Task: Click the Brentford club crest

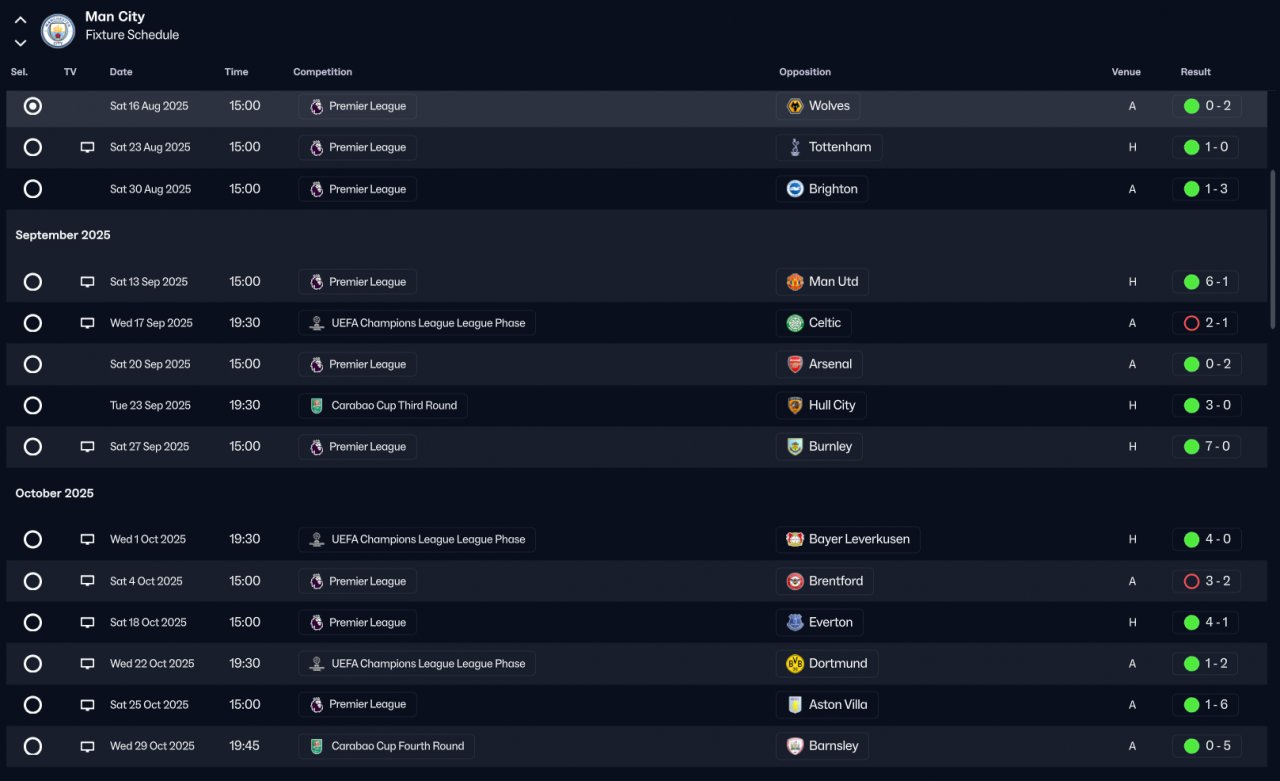Action: pyautogui.click(x=795, y=581)
